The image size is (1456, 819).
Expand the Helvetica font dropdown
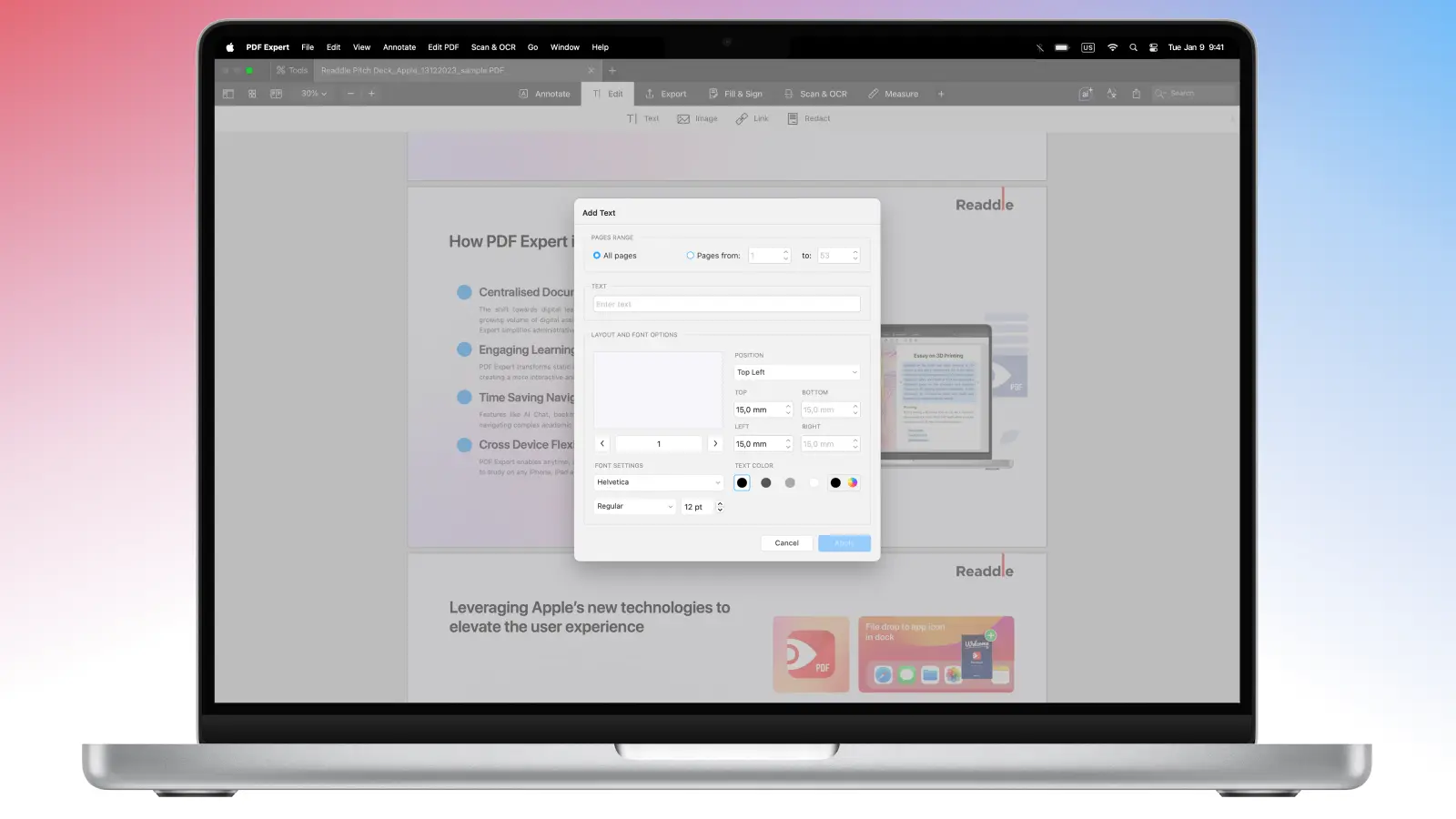pos(658,482)
